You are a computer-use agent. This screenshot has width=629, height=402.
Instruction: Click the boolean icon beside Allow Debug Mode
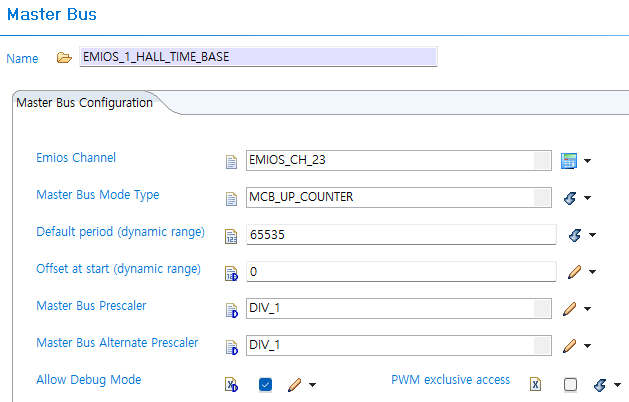(231, 384)
